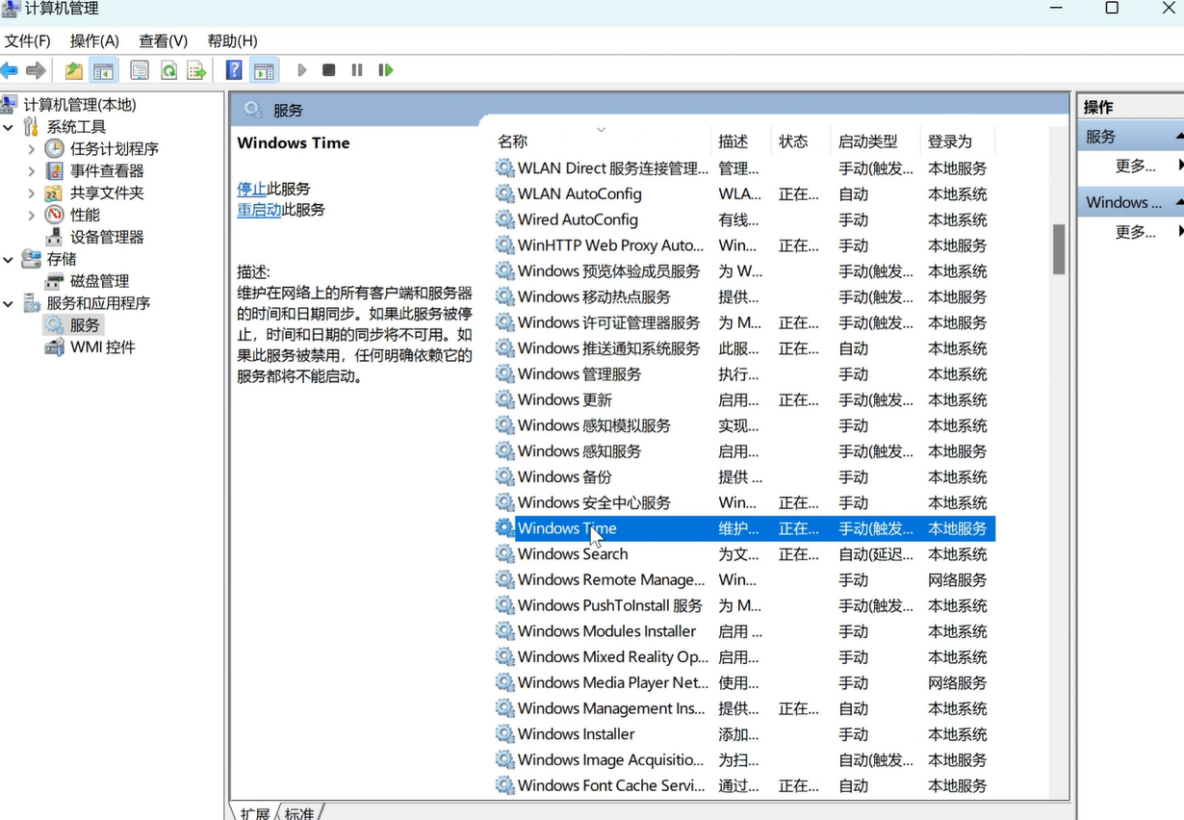Click the Pause Service icon

click(x=357, y=70)
